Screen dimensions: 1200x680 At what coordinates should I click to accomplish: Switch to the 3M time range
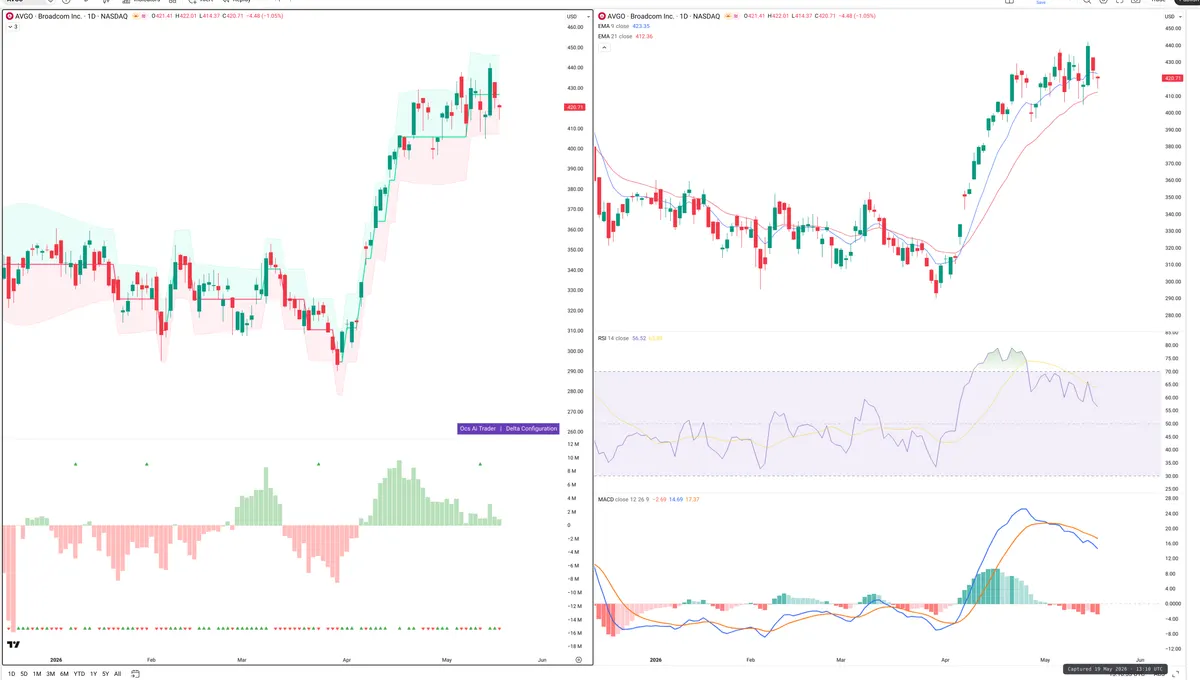[x=50, y=674]
